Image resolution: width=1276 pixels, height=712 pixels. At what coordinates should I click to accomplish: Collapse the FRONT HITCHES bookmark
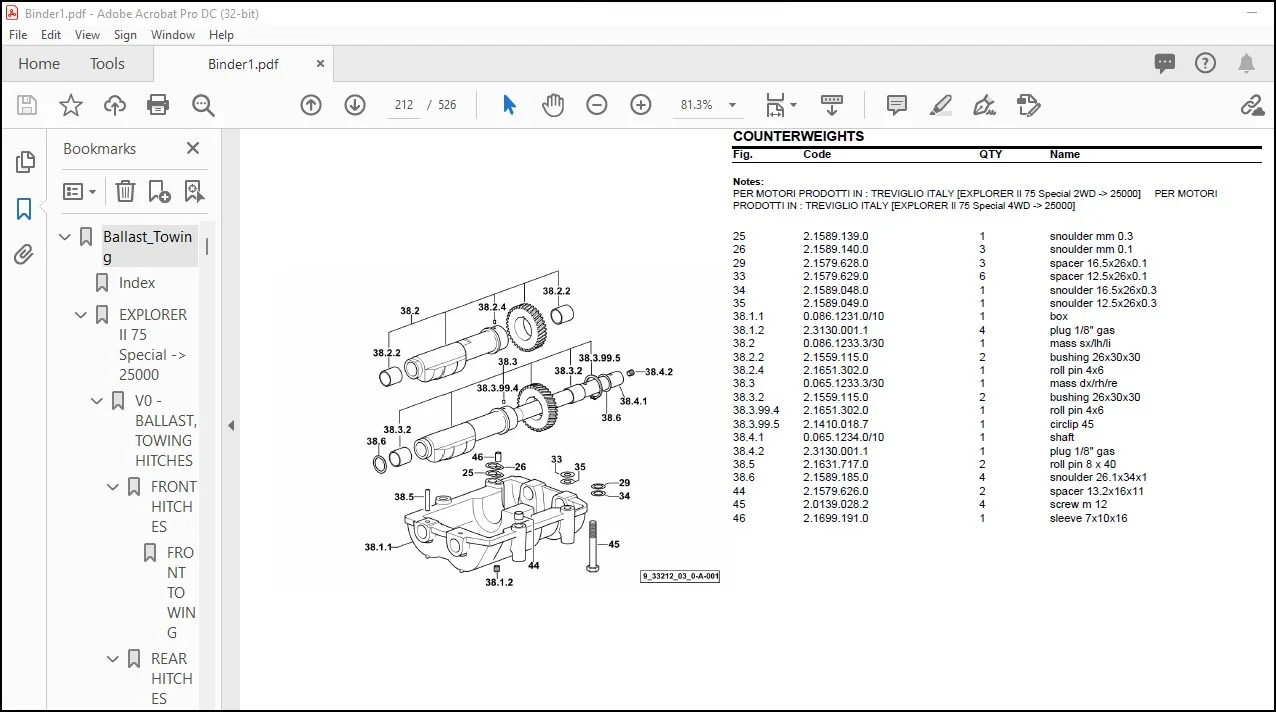pyautogui.click(x=113, y=487)
